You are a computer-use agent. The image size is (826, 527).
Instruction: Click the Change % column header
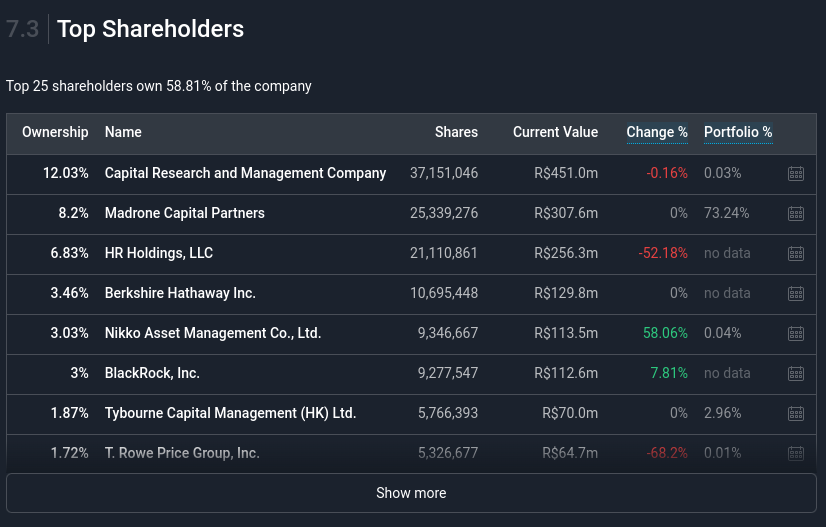coord(657,132)
